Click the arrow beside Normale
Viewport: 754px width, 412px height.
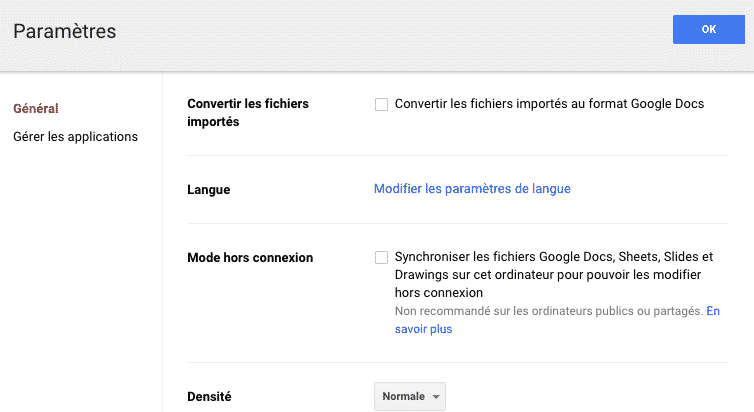point(436,397)
